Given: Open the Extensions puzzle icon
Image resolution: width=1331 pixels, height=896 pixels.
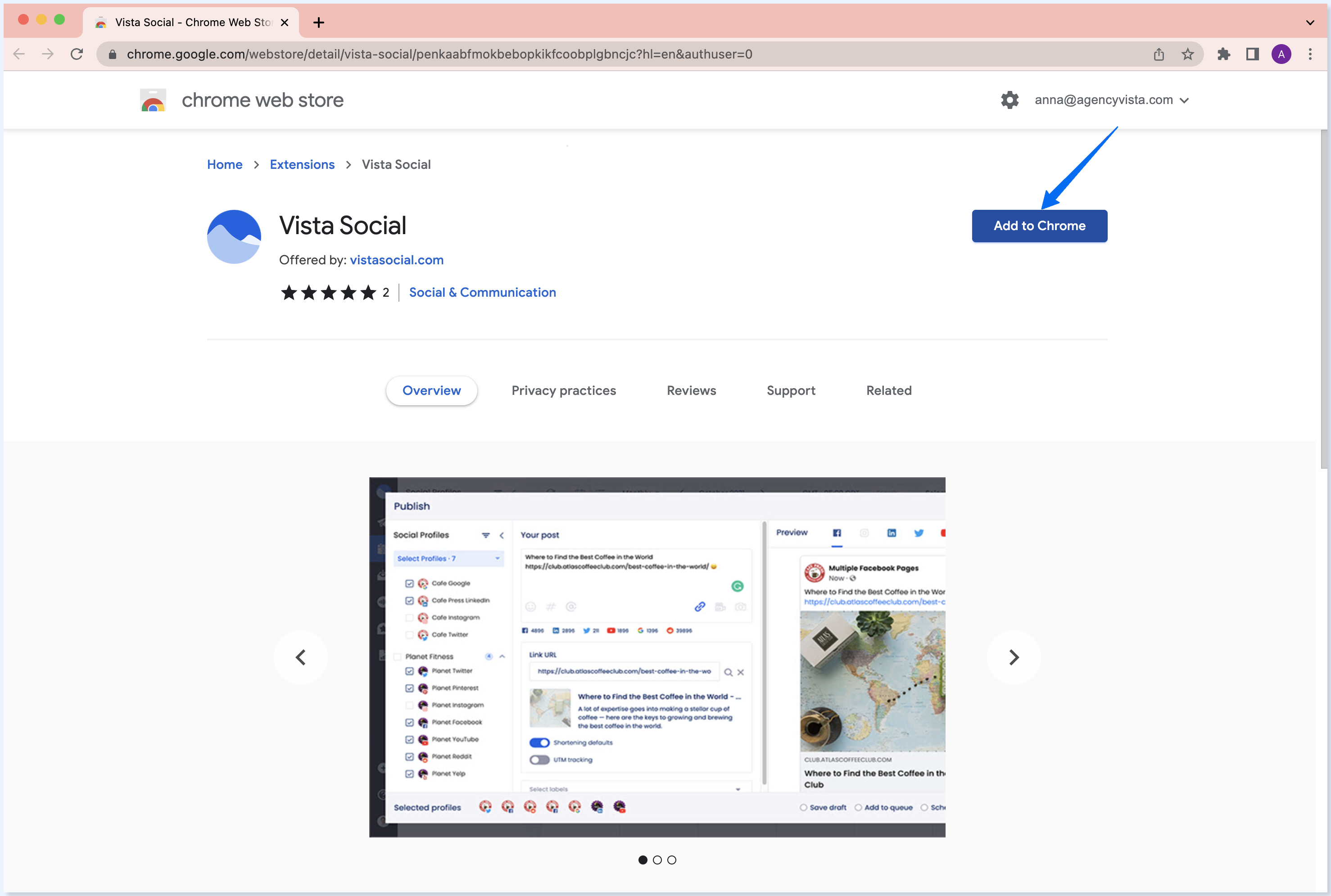Looking at the screenshot, I should point(1223,54).
